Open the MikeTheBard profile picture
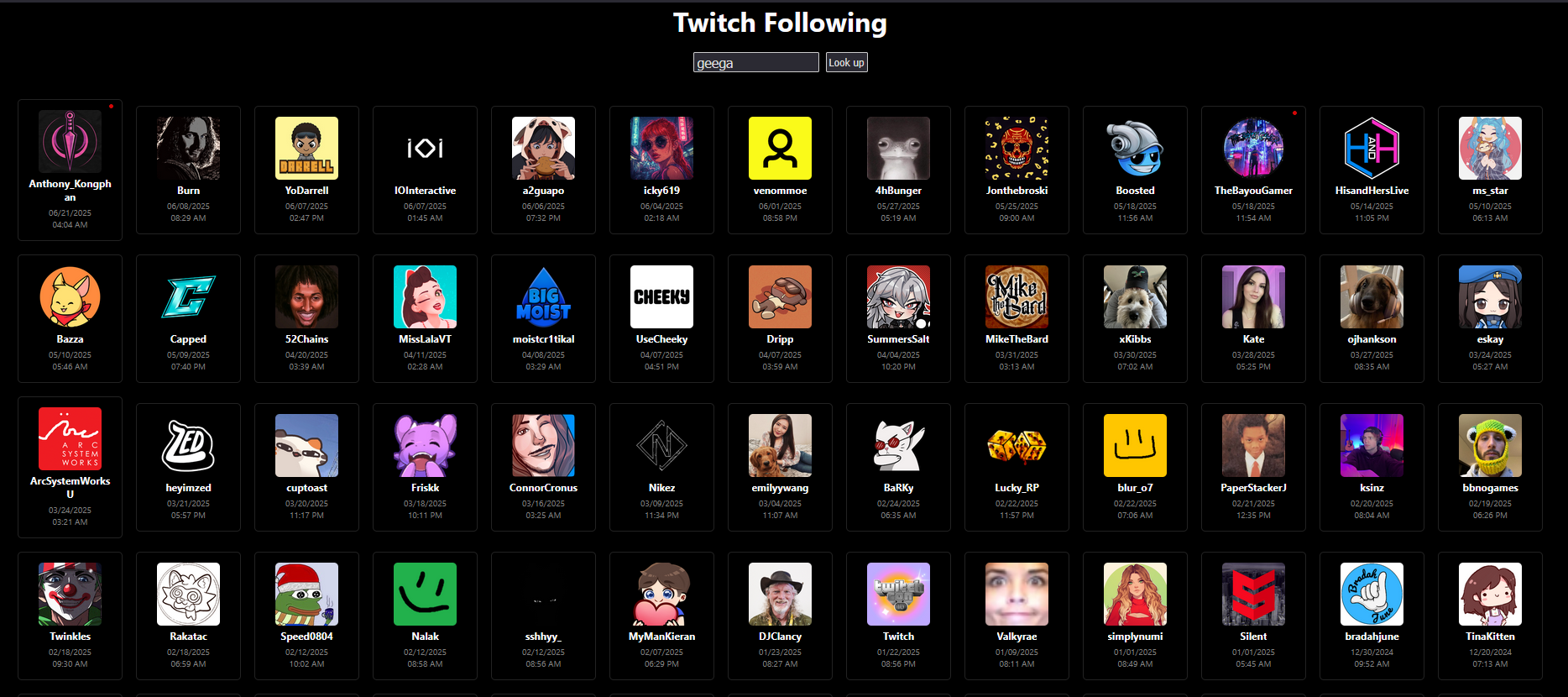The image size is (1568, 697). click(1017, 296)
